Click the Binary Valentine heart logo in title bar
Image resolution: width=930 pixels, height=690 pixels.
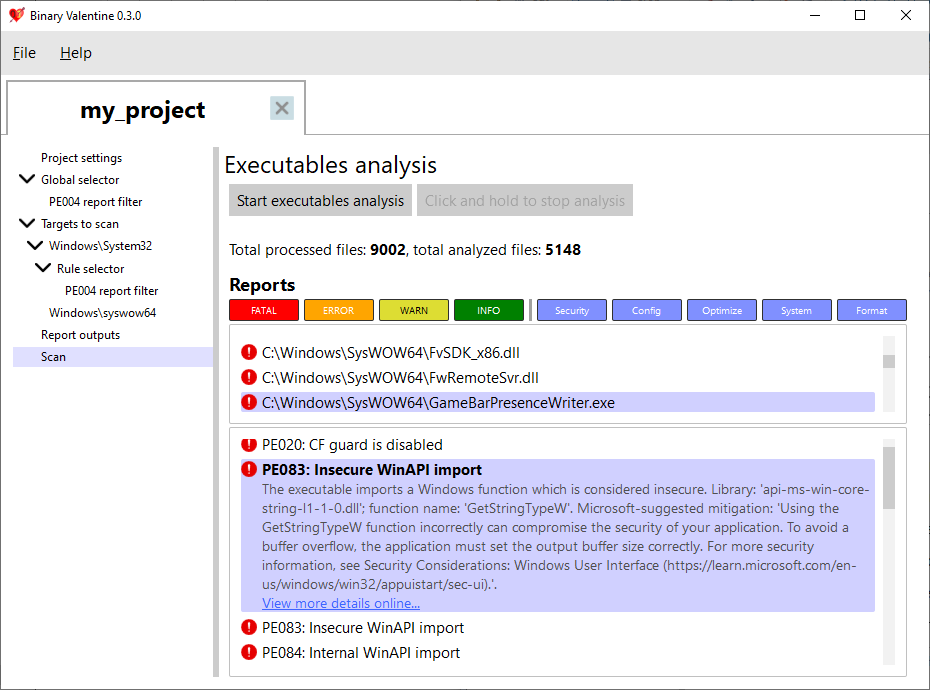point(16,15)
